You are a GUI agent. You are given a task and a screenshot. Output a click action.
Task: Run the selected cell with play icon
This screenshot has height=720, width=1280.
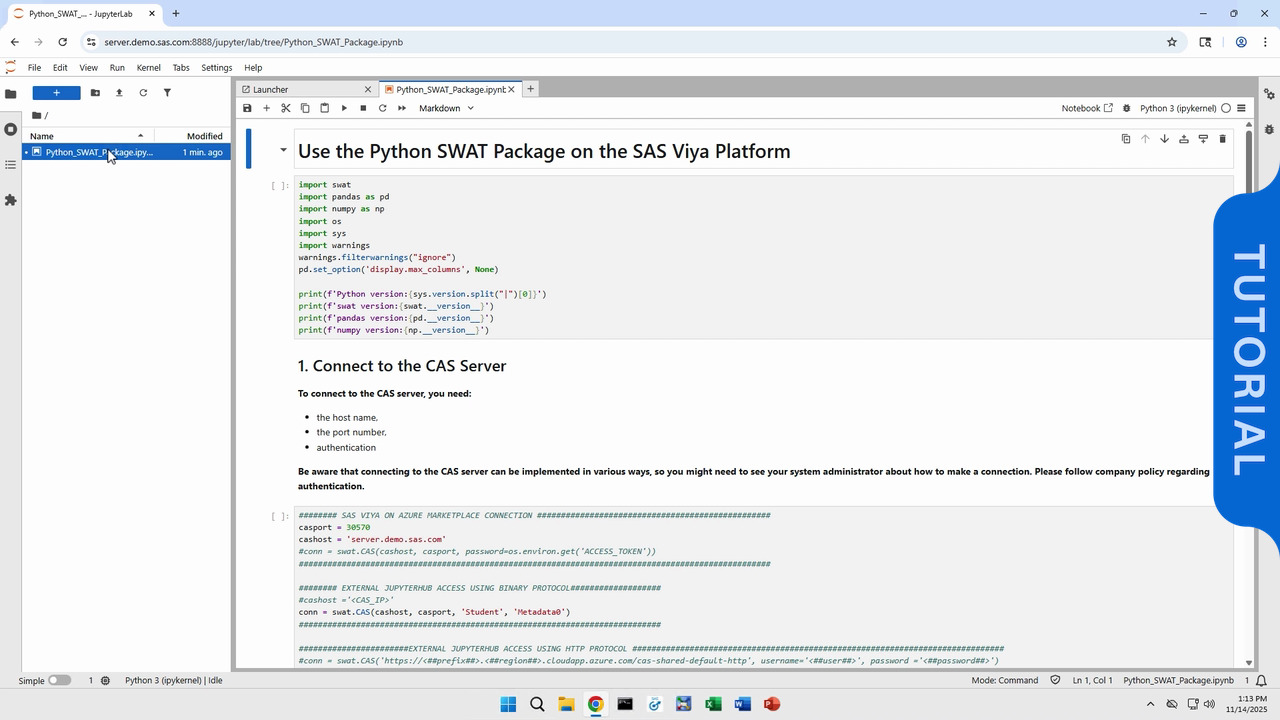tap(344, 108)
